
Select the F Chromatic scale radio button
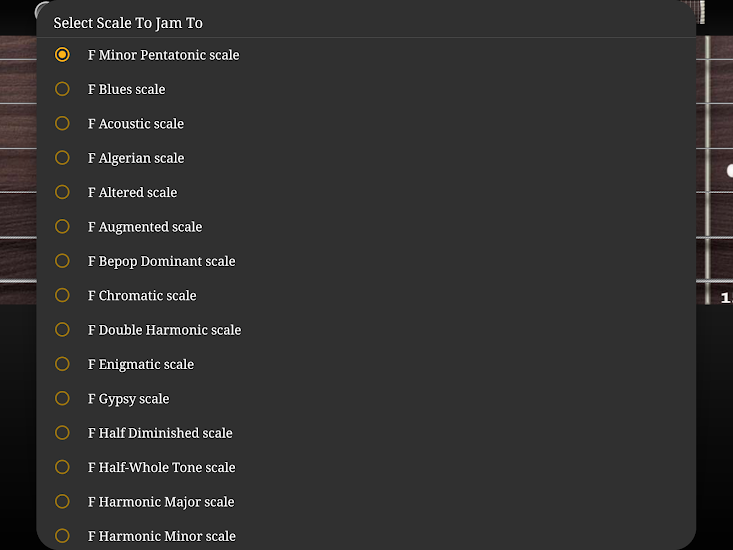click(x=62, y=295)
